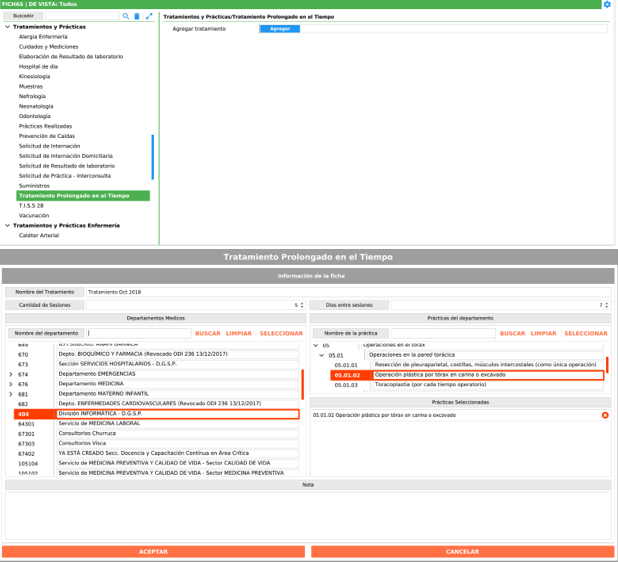Click LIMPIAR next to Nombre de la práctica
This screenshot has width=618, height=562.
pyautogui.click(x=543, y=333)
